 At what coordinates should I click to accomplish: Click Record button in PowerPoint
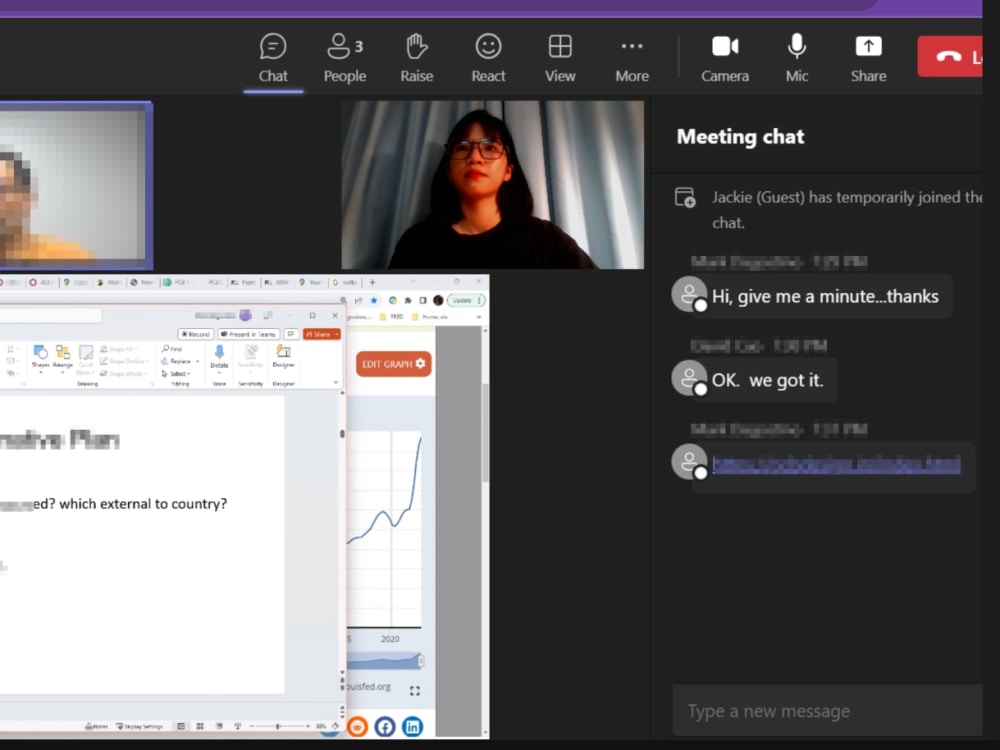tap(195, 334)
